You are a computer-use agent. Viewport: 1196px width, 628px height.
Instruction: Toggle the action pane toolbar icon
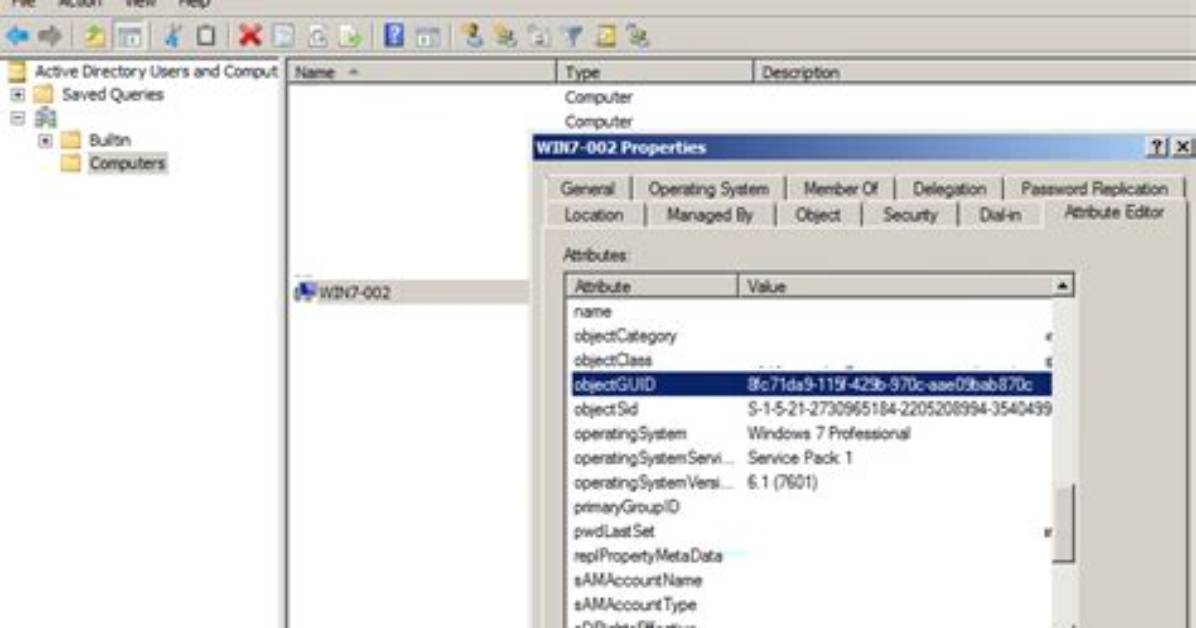point(428,36)
